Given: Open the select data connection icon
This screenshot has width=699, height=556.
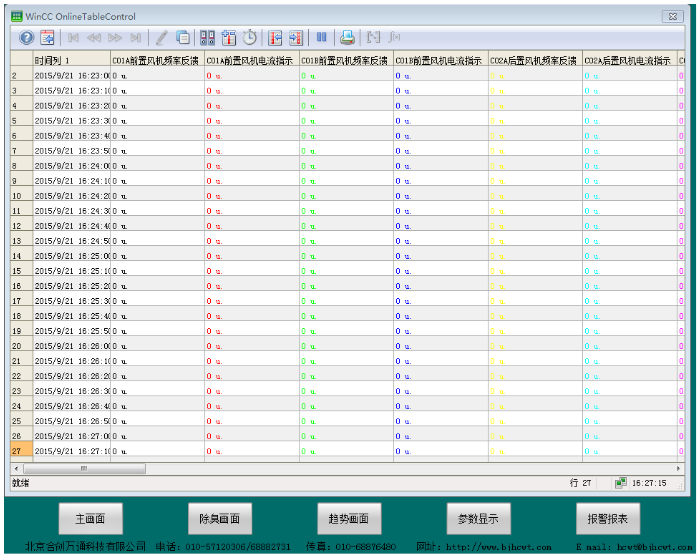Looking at the screenshot, I should coord(207,38).
